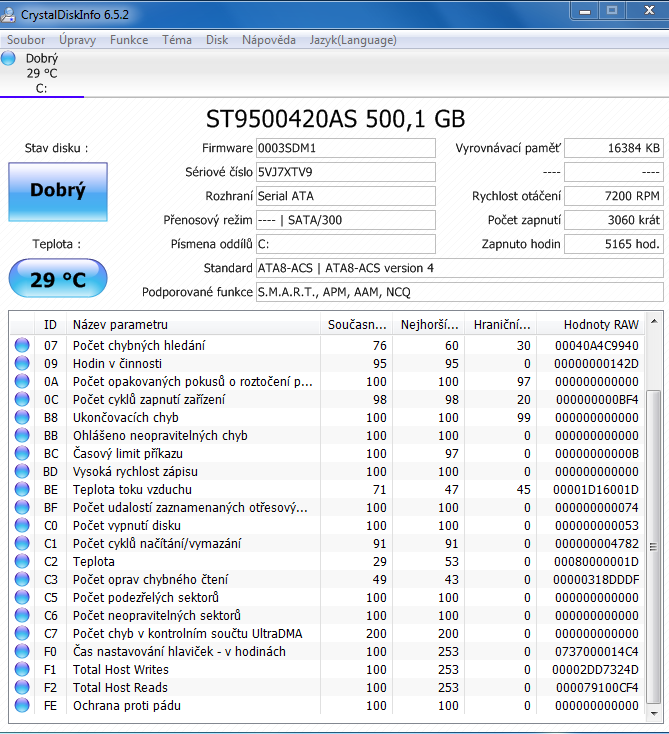Open the Soubor menu
Screen dimensions: 669x734
pyautogui.click(x=26, y=40)
